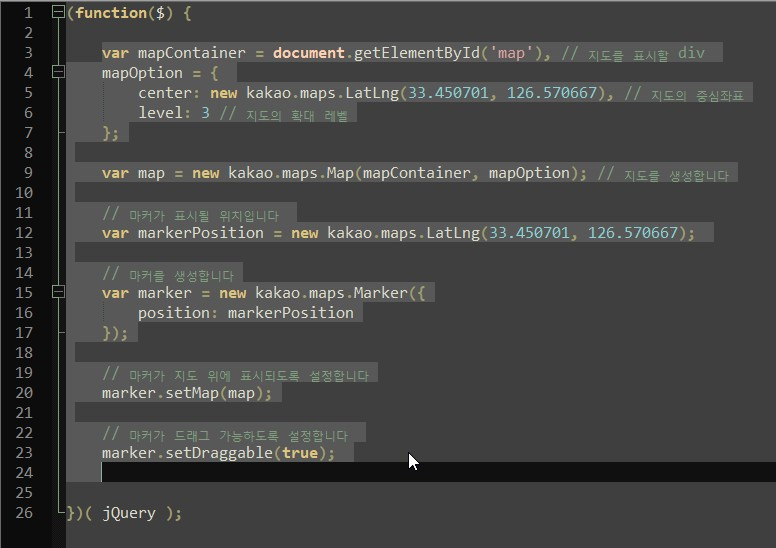
Task: Click line number 26 in the gutter
Action: click(x=24, y=512)
